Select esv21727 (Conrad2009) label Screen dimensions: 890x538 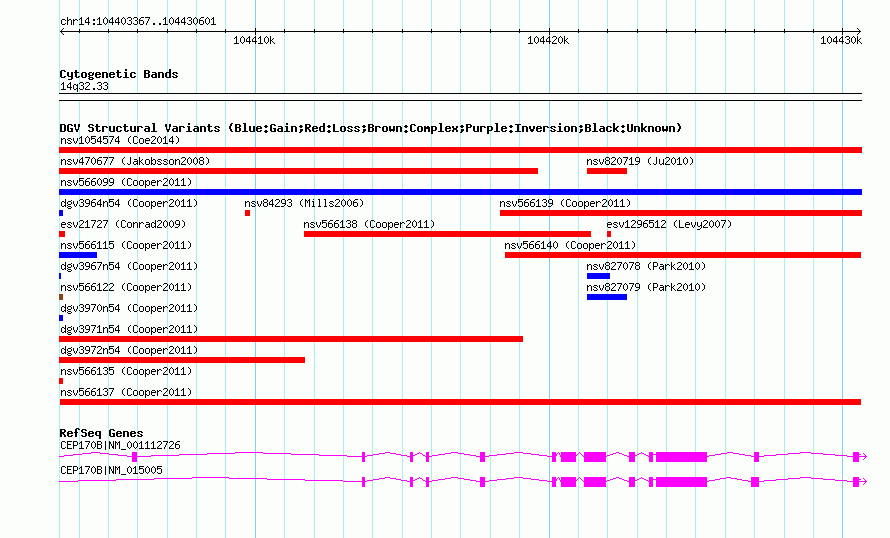coord(123,224)
